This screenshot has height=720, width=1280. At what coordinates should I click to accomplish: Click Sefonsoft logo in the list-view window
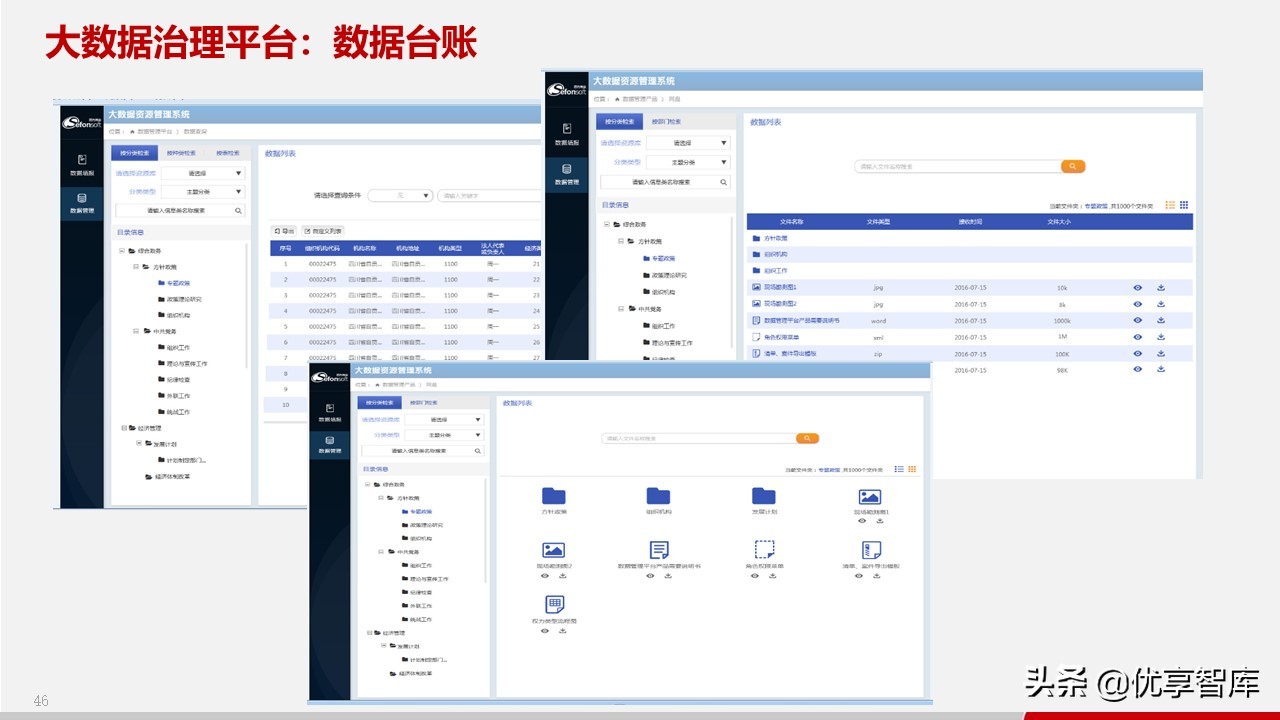(567, 90)
